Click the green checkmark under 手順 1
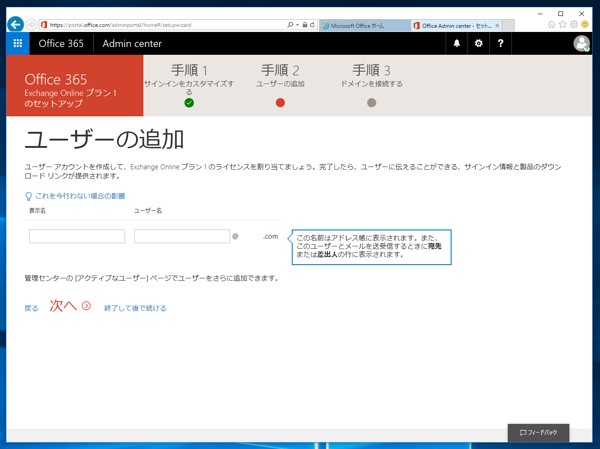The width and height of the screenshot is (600, 449). tap(189, 103)
